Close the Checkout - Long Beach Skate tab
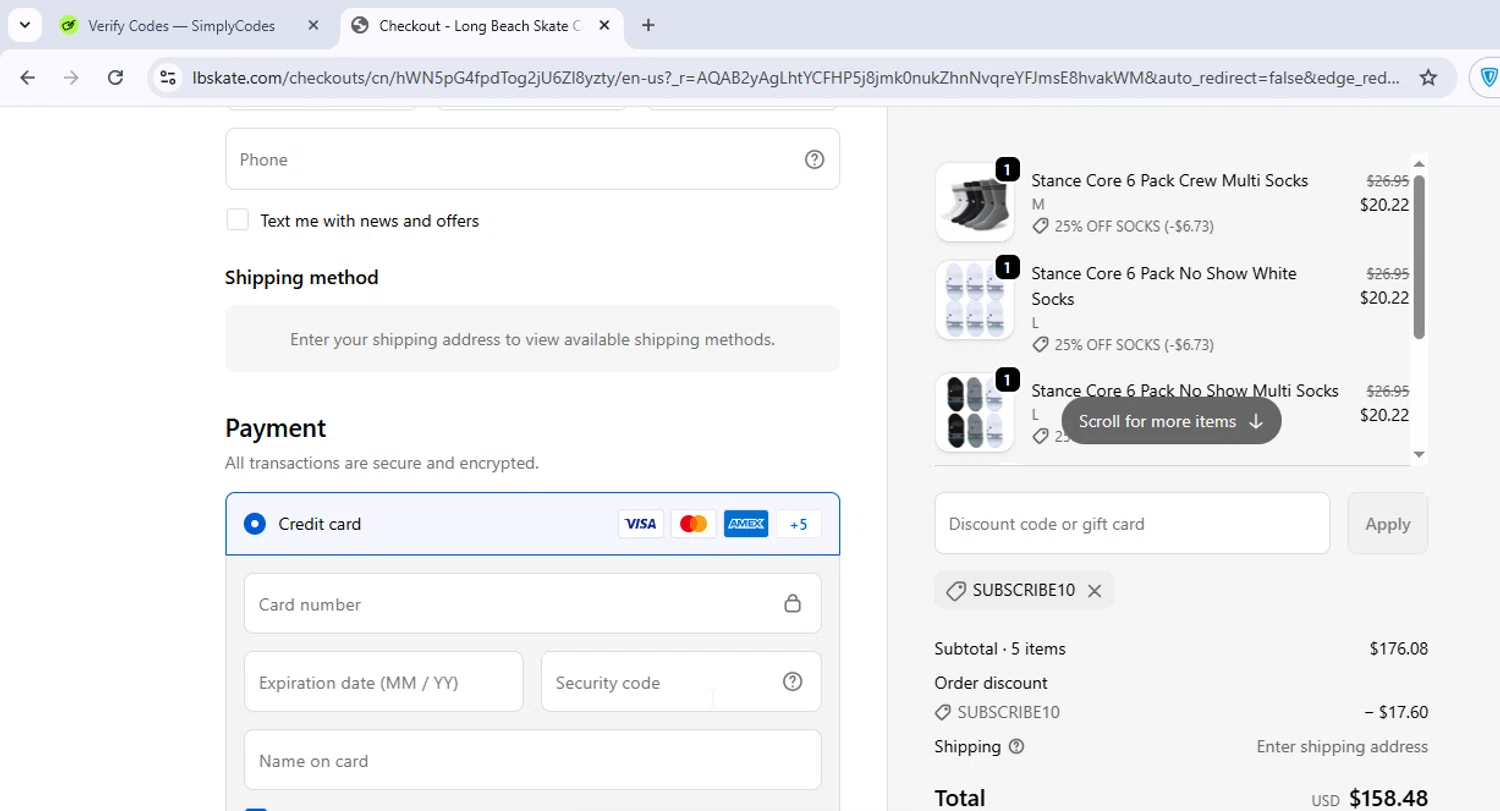The width and height of the screenshot is (1500, 811). click(x=604, y=26)
